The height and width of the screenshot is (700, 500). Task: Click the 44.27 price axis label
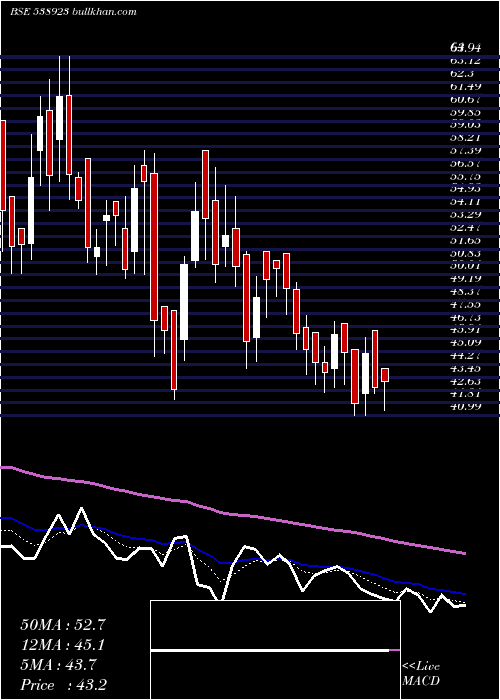tap(465, 356)
